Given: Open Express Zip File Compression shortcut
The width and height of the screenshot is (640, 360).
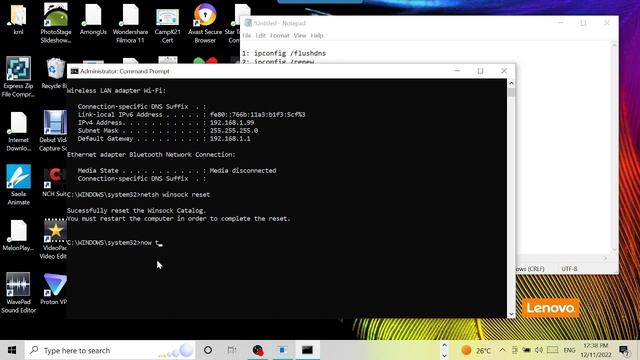Looking at the screenshot, I should coord(18,77).
